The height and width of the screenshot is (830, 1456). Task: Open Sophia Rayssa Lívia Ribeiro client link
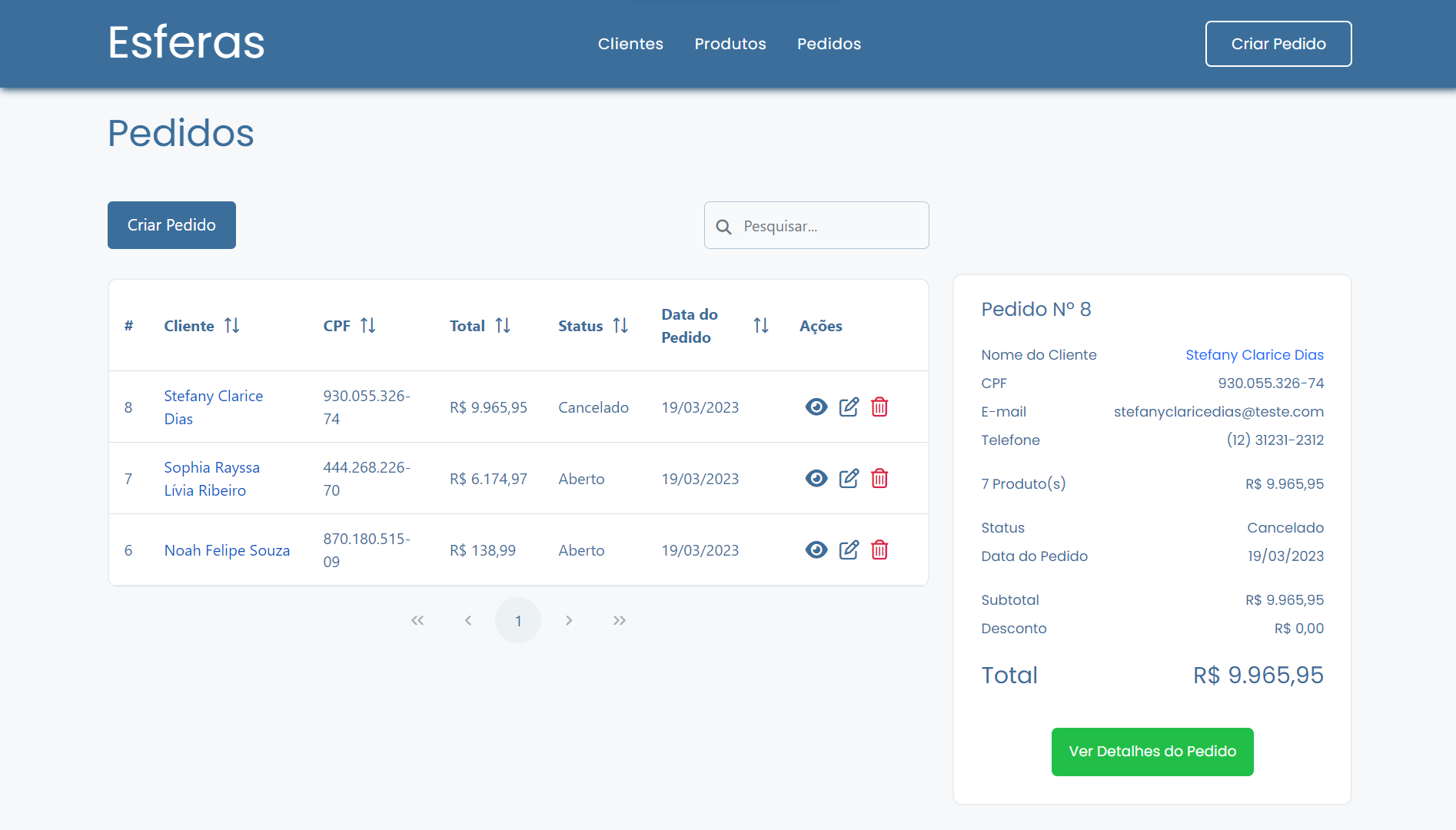pyautogui.click(x=212, y=479)
